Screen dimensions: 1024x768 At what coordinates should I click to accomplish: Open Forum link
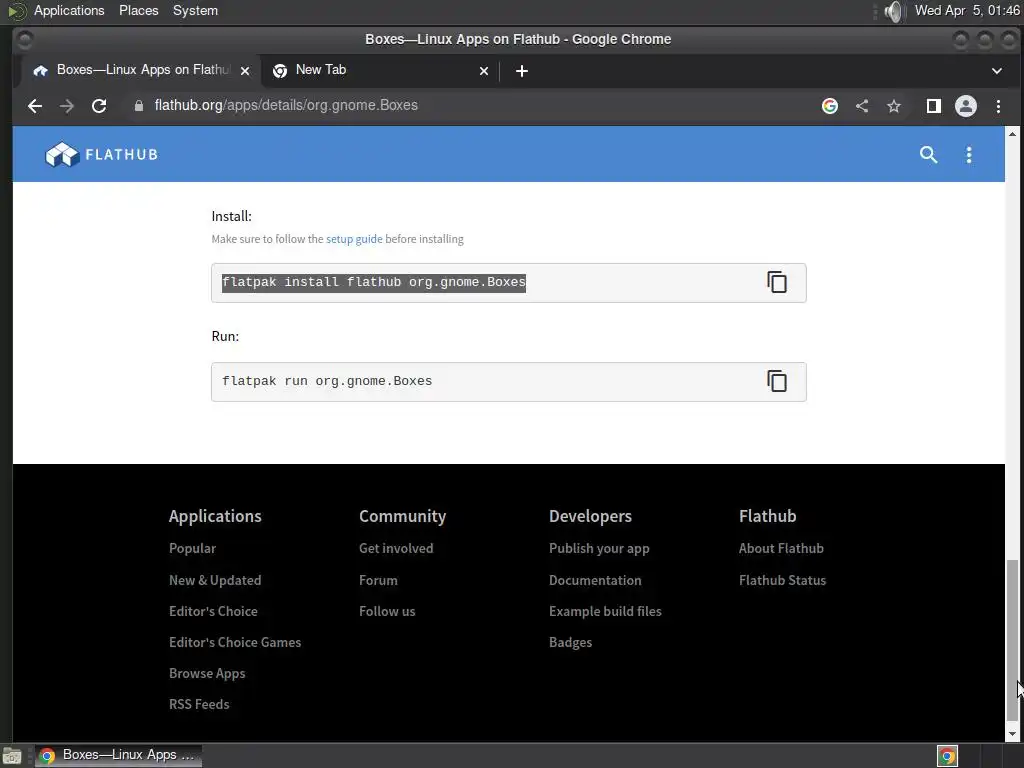tap(378, 580)
